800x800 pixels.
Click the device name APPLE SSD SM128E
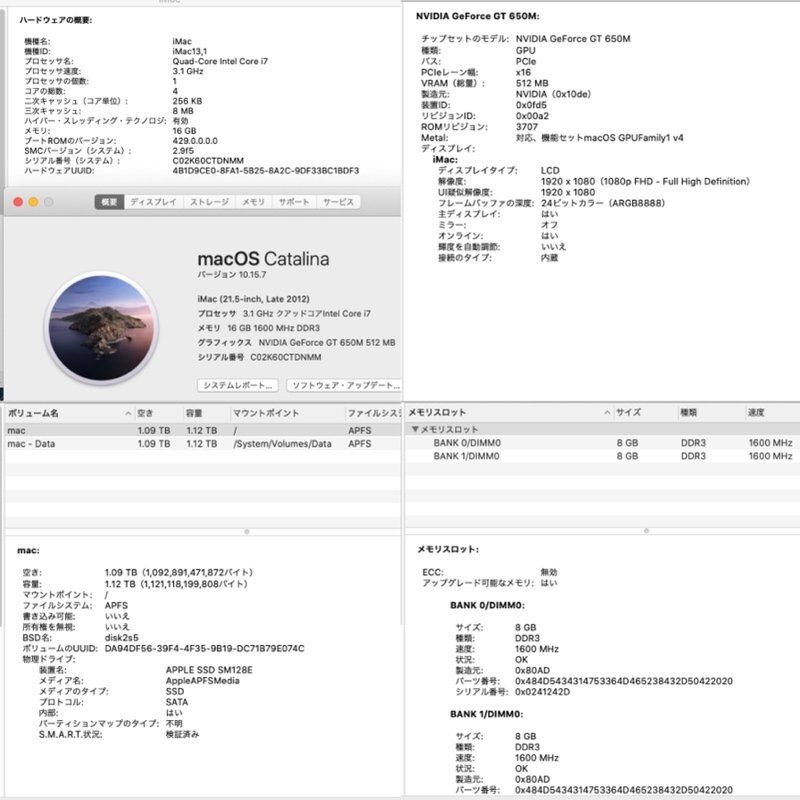pyautogui.click(x=209, y=670)
